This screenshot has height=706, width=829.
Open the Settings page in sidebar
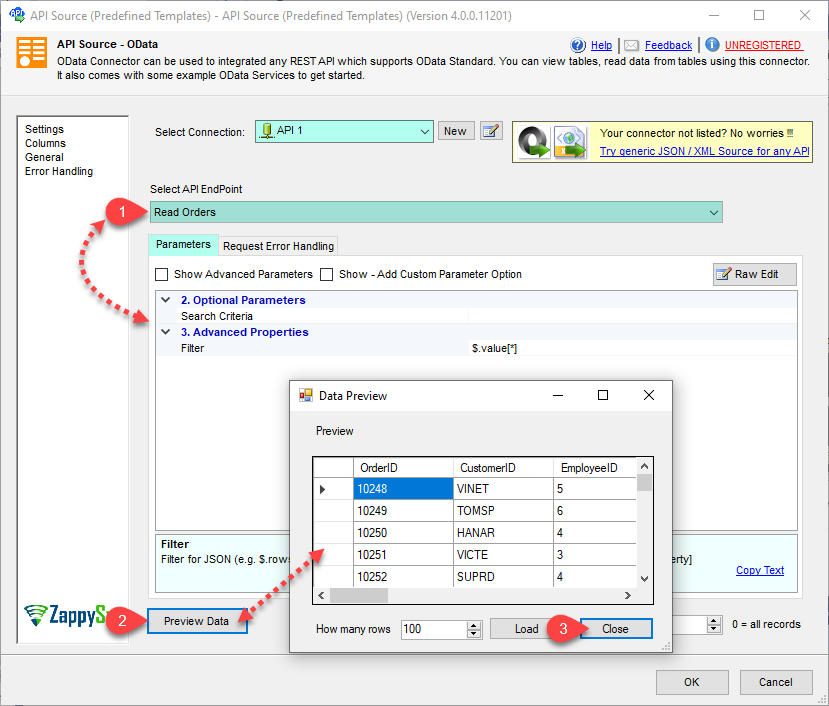[44, 129]
